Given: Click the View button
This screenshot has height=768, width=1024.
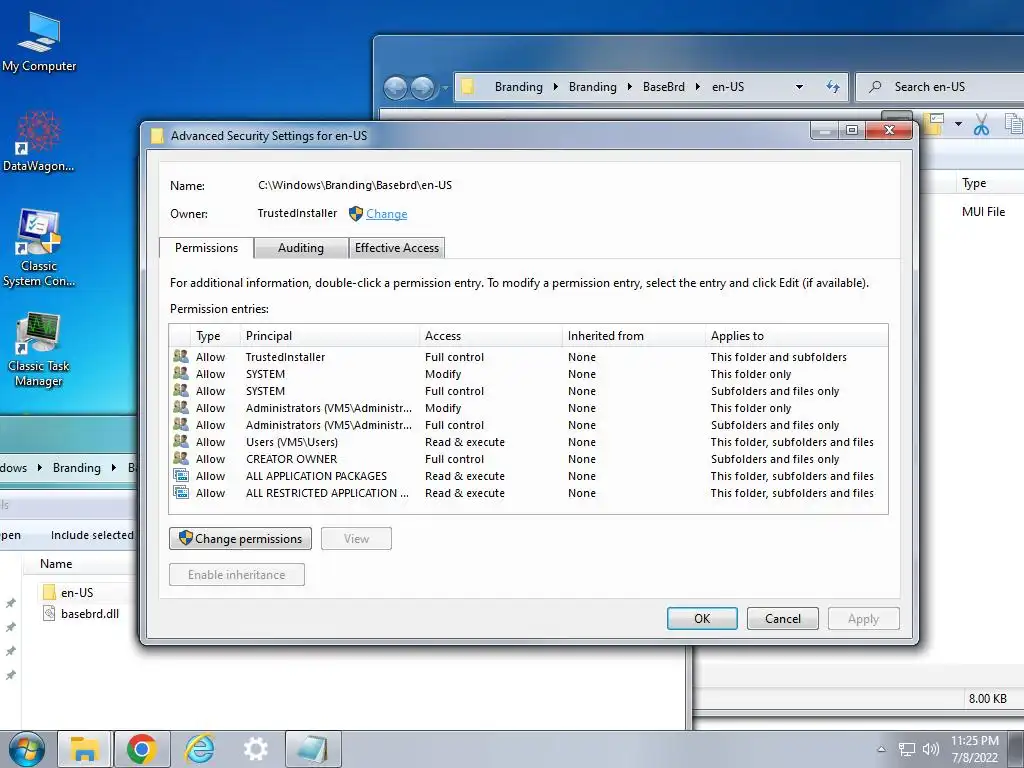Looking at the screenshot, I should (x=357, y=539).
